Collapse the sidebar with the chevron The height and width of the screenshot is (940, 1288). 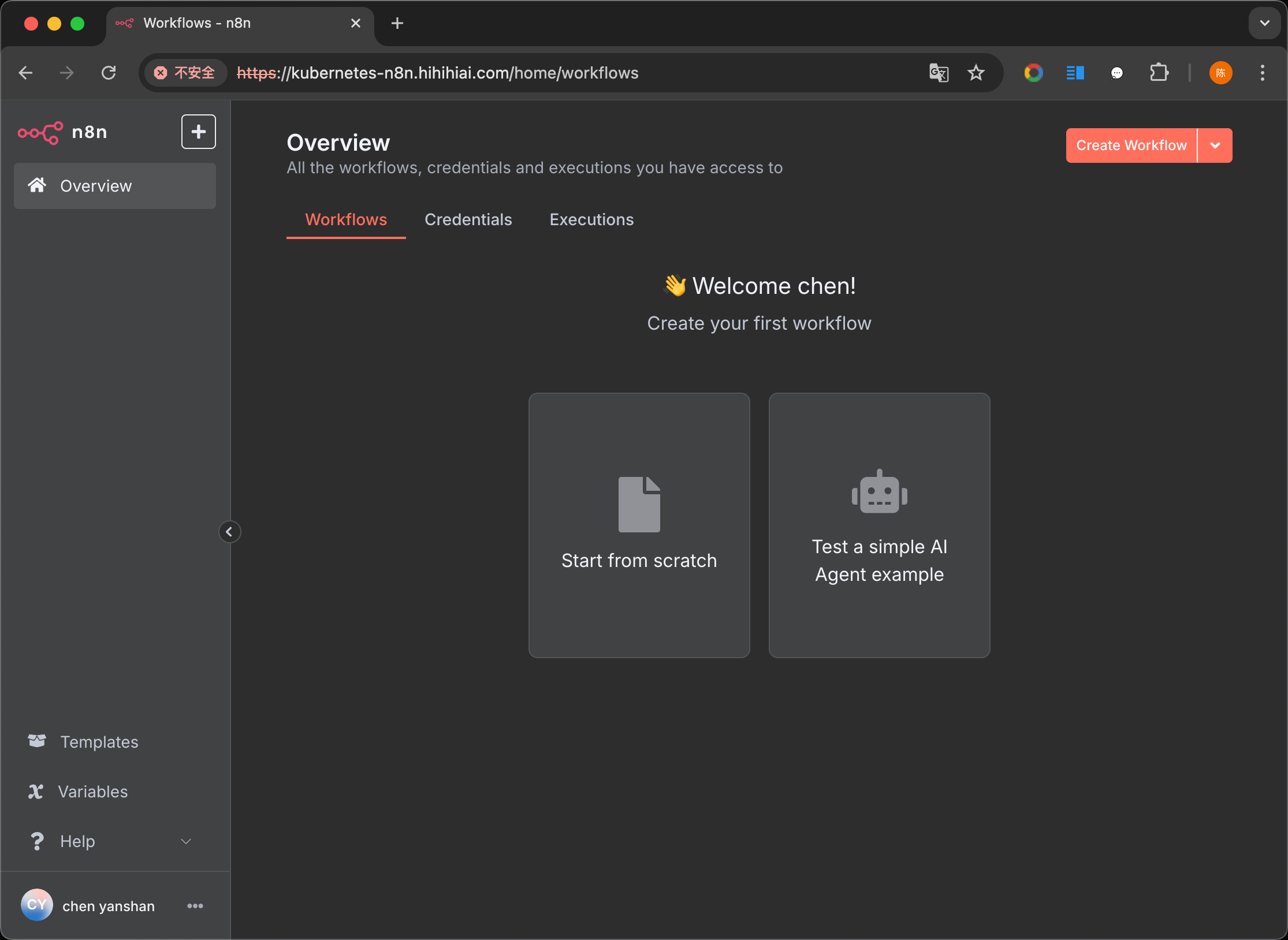pos(229,532)
